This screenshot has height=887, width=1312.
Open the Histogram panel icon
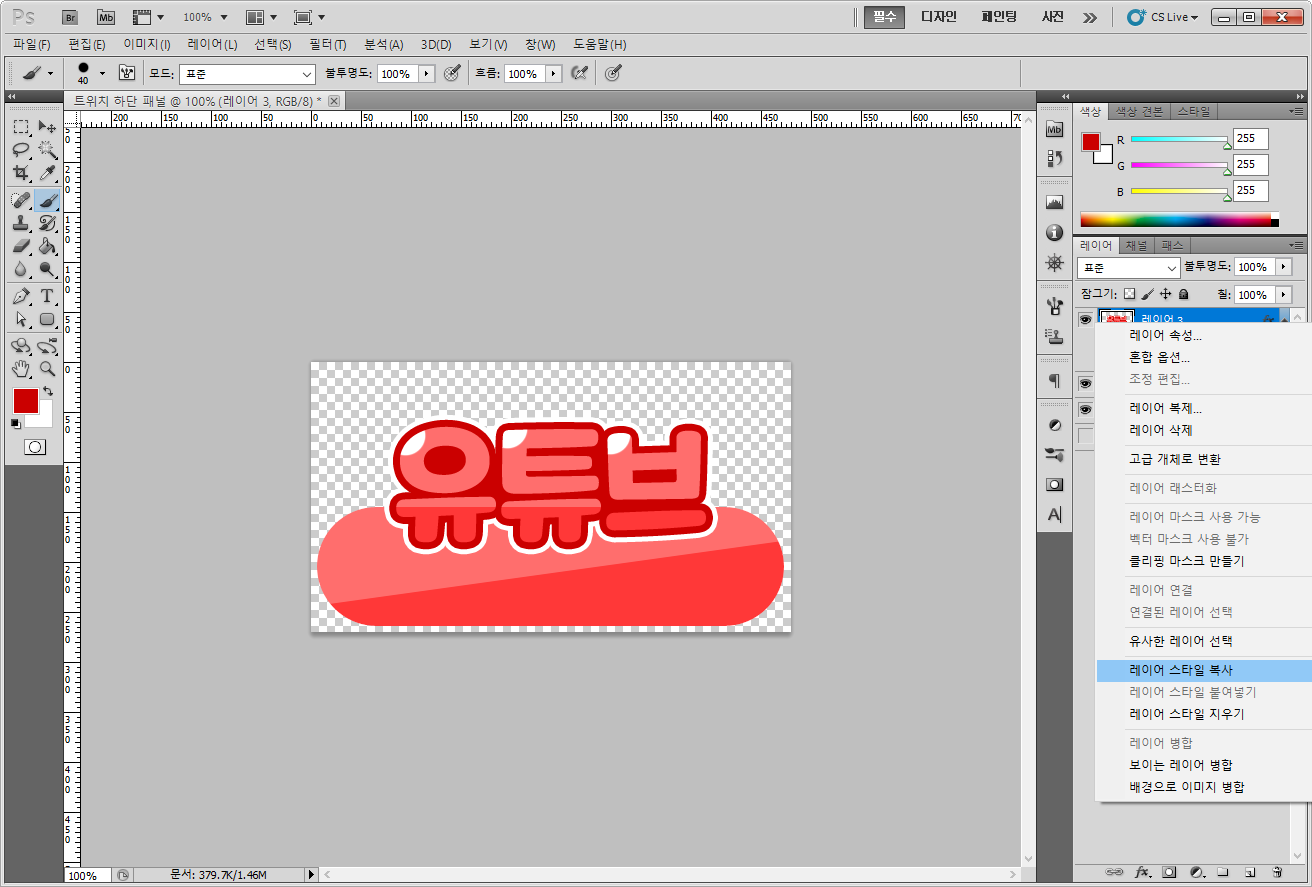pos(1054,202)
